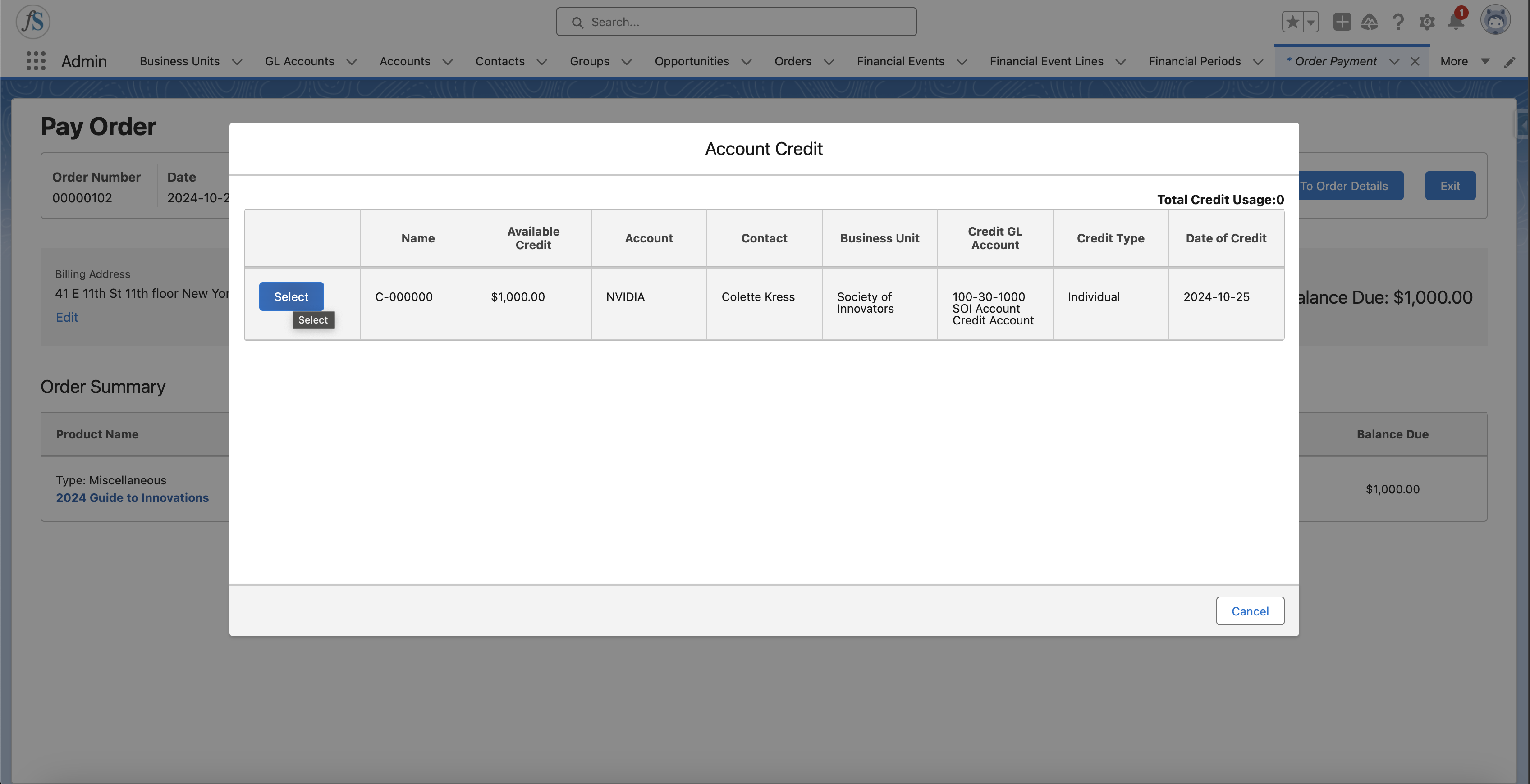The image size is (1530, 784).
Task: Open the App Launcher grid icon
Action: pyautogui.click(x=36, y=61)
